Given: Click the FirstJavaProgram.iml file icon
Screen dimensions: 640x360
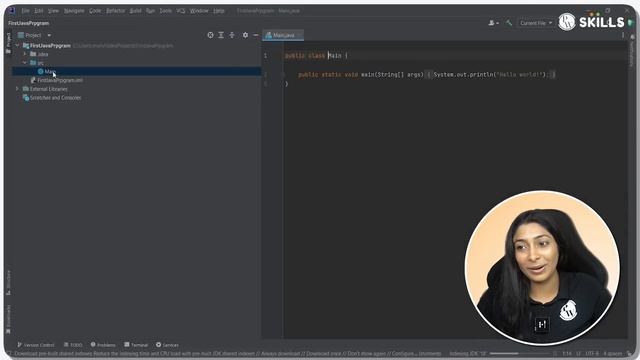Looking at the screenshot, I should 33,80.
